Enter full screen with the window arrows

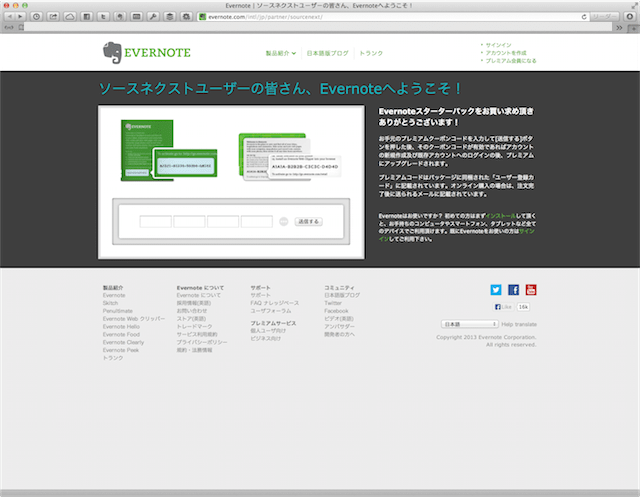click(633, 5)
